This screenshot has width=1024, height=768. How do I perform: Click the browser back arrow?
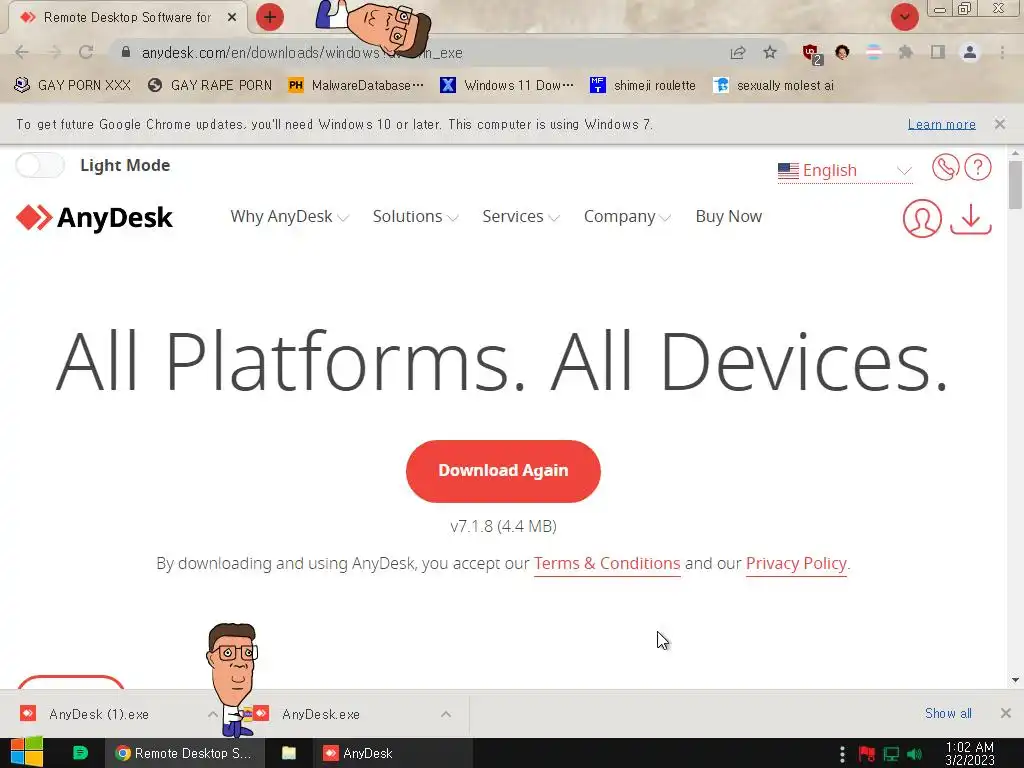point(22,52)
